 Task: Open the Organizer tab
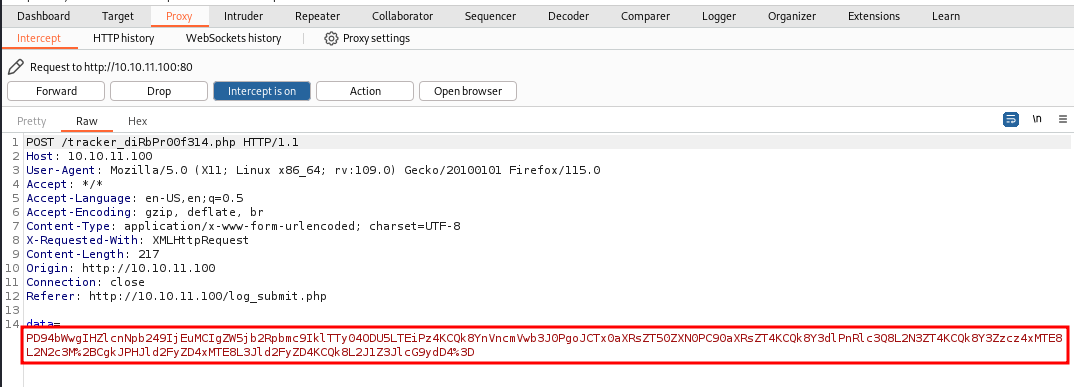792,16
